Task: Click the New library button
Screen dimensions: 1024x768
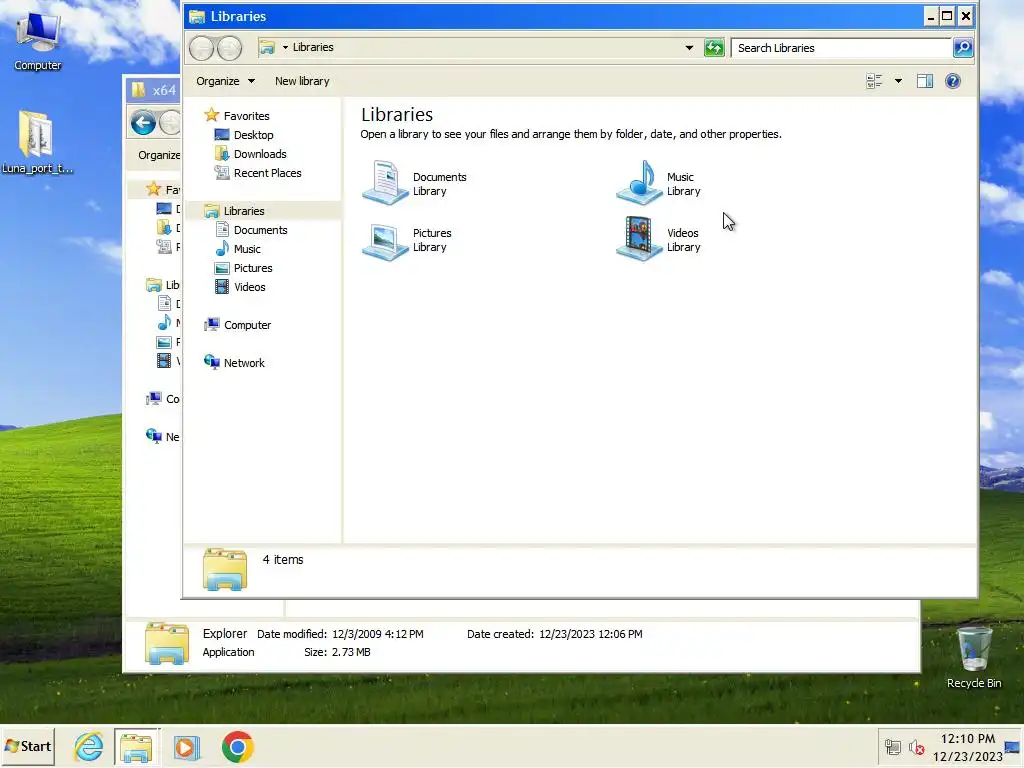Action: click(x=302, y=81)
